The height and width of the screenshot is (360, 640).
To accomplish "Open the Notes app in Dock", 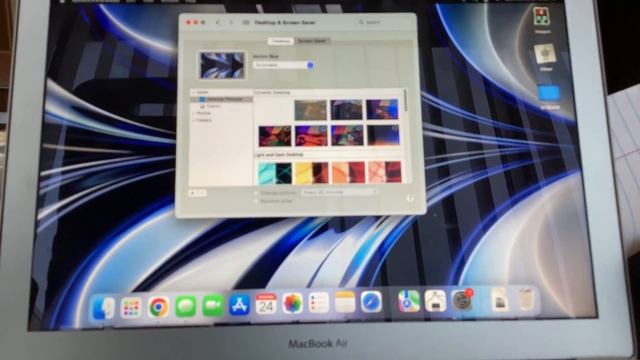I will click(x=345, y=302).
